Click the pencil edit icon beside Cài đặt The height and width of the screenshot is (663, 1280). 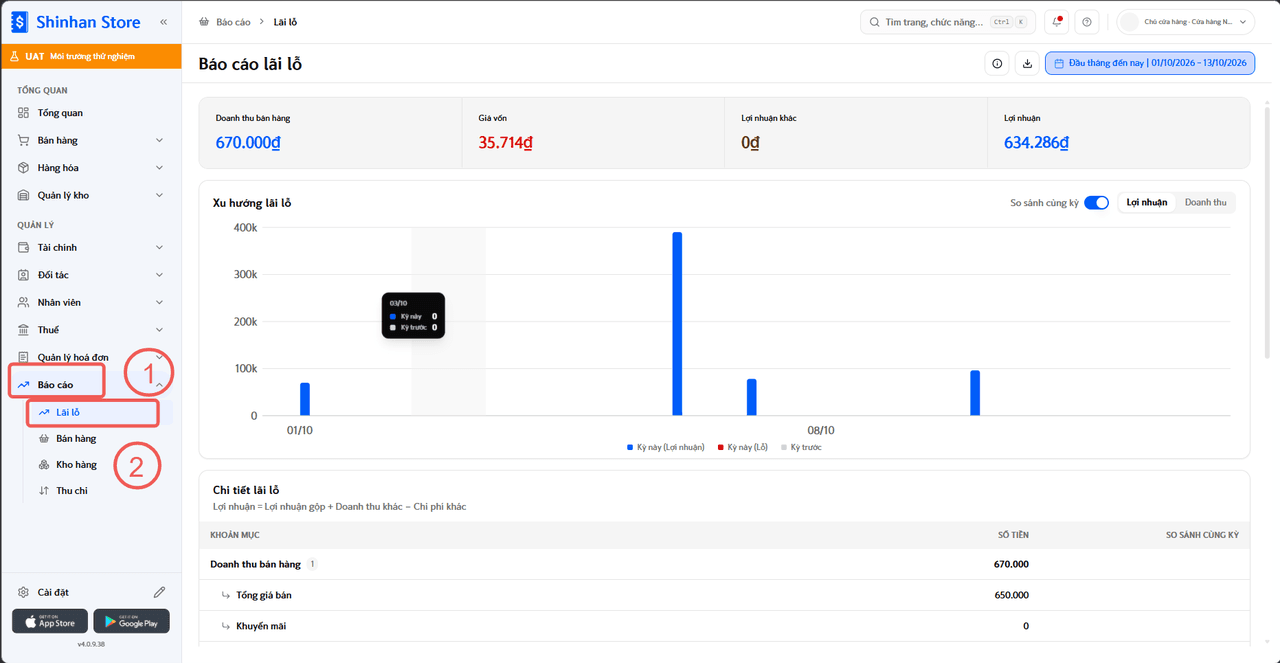160,592
